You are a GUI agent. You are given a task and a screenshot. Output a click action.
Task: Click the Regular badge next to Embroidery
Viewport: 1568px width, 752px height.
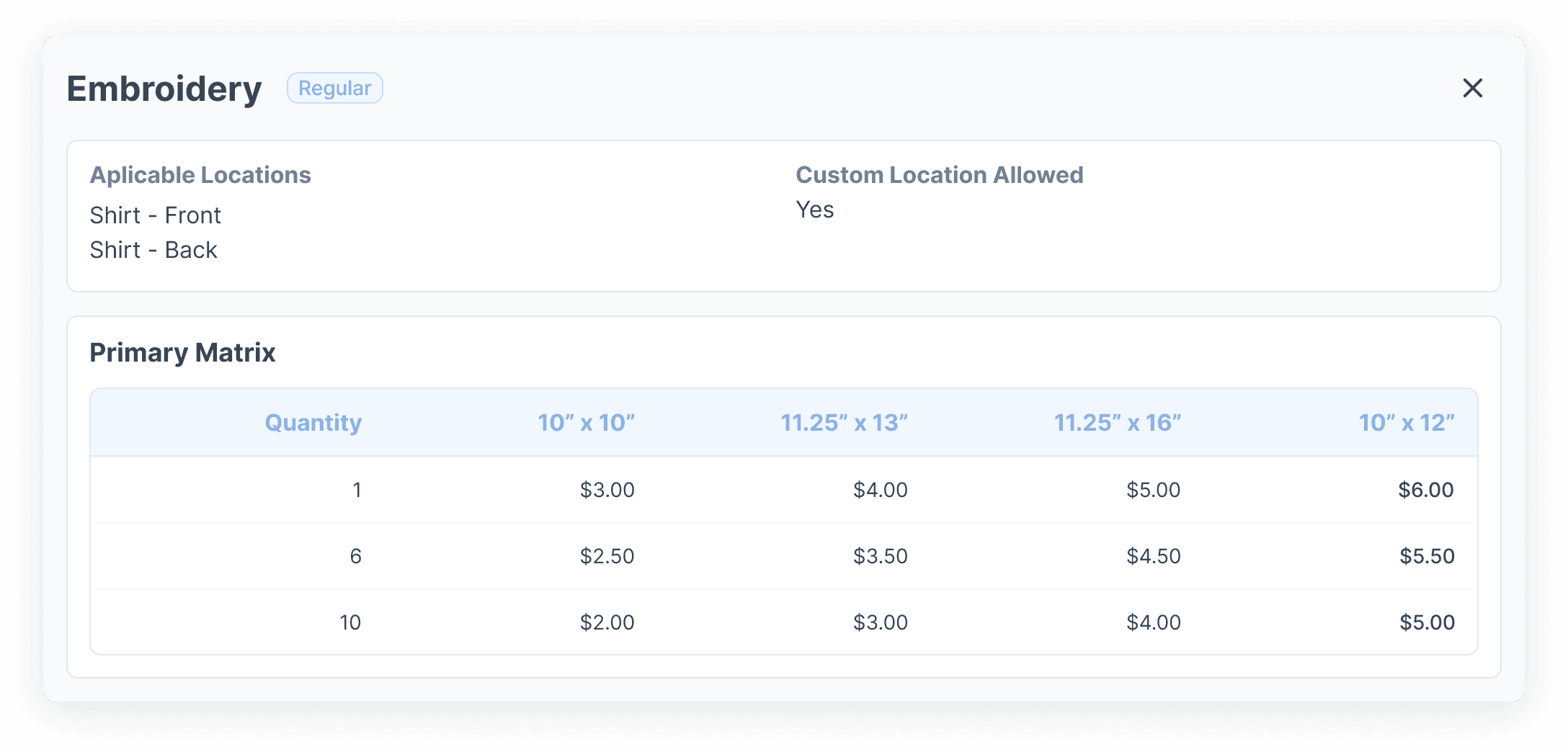click(334, 88)
